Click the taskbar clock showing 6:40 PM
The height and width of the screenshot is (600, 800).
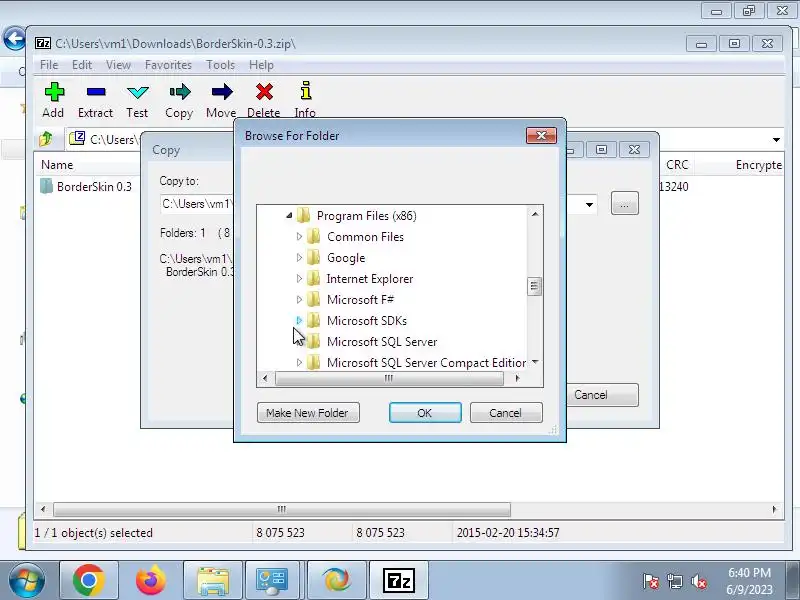[x=749, y=581]
